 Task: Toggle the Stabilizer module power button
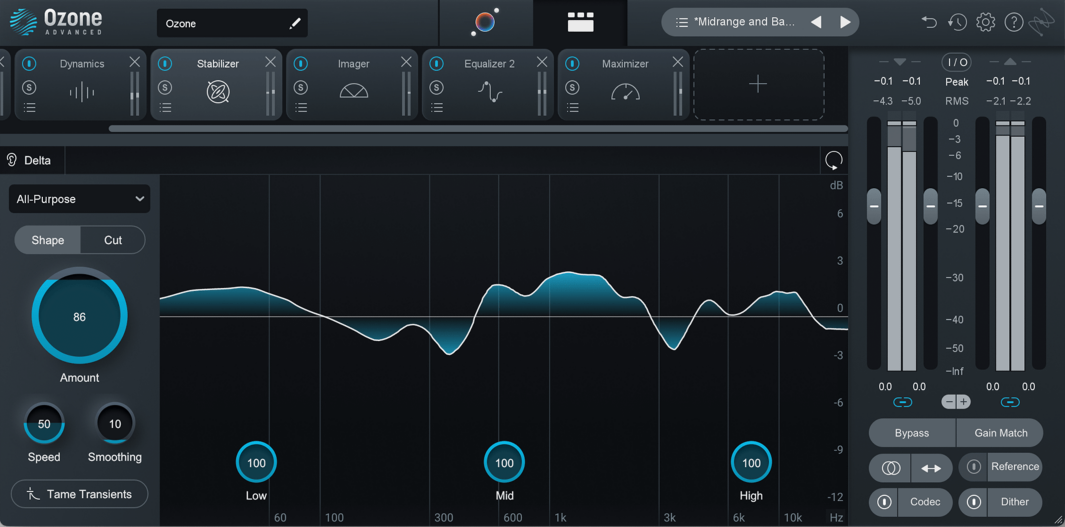(x=165, y=64)
